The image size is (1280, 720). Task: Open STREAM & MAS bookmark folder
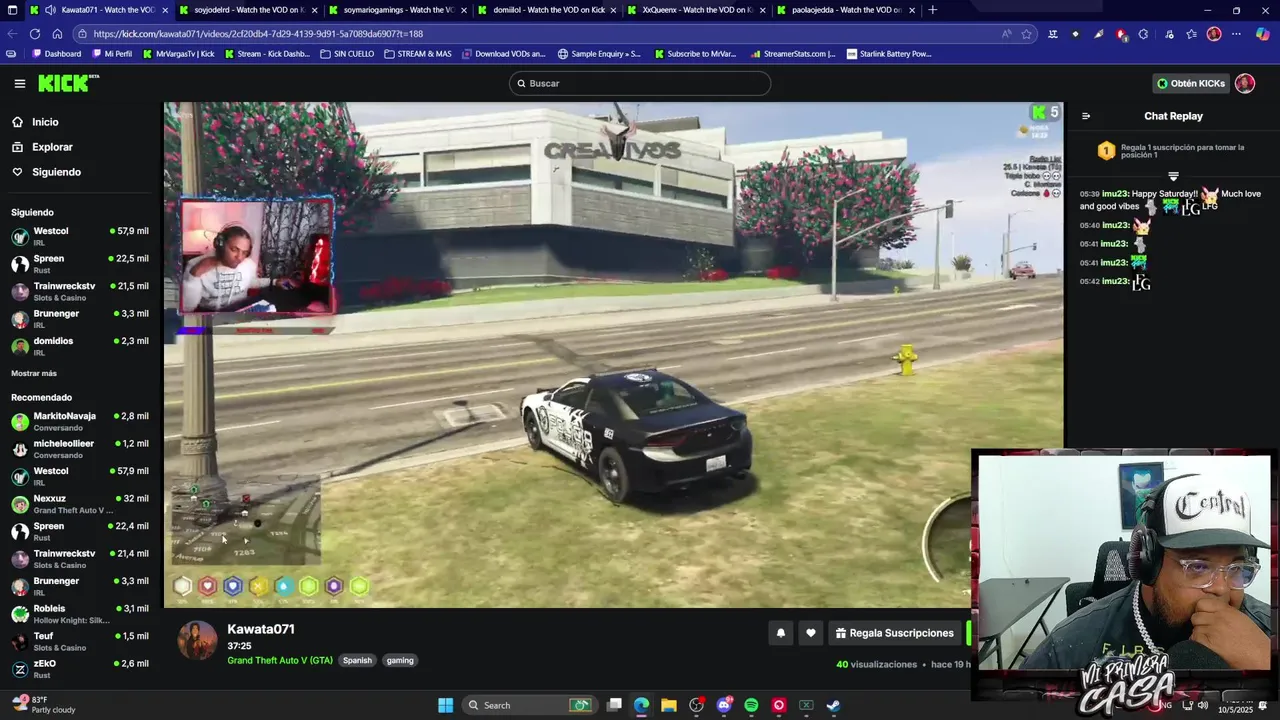(417, 54)
